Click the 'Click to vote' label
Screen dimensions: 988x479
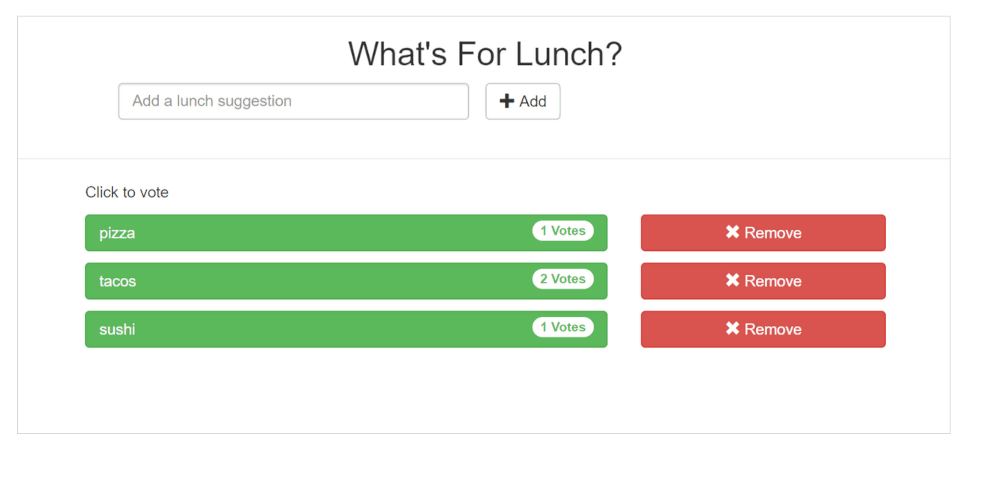[127, 192]
